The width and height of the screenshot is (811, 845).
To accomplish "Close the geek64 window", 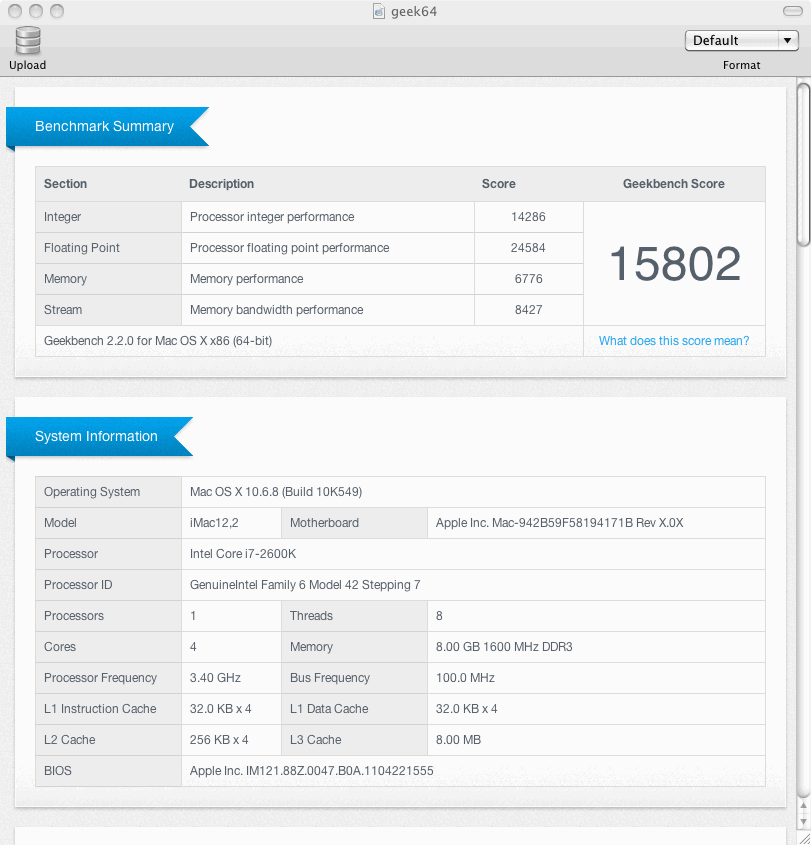I will click(x=13, y=11).
